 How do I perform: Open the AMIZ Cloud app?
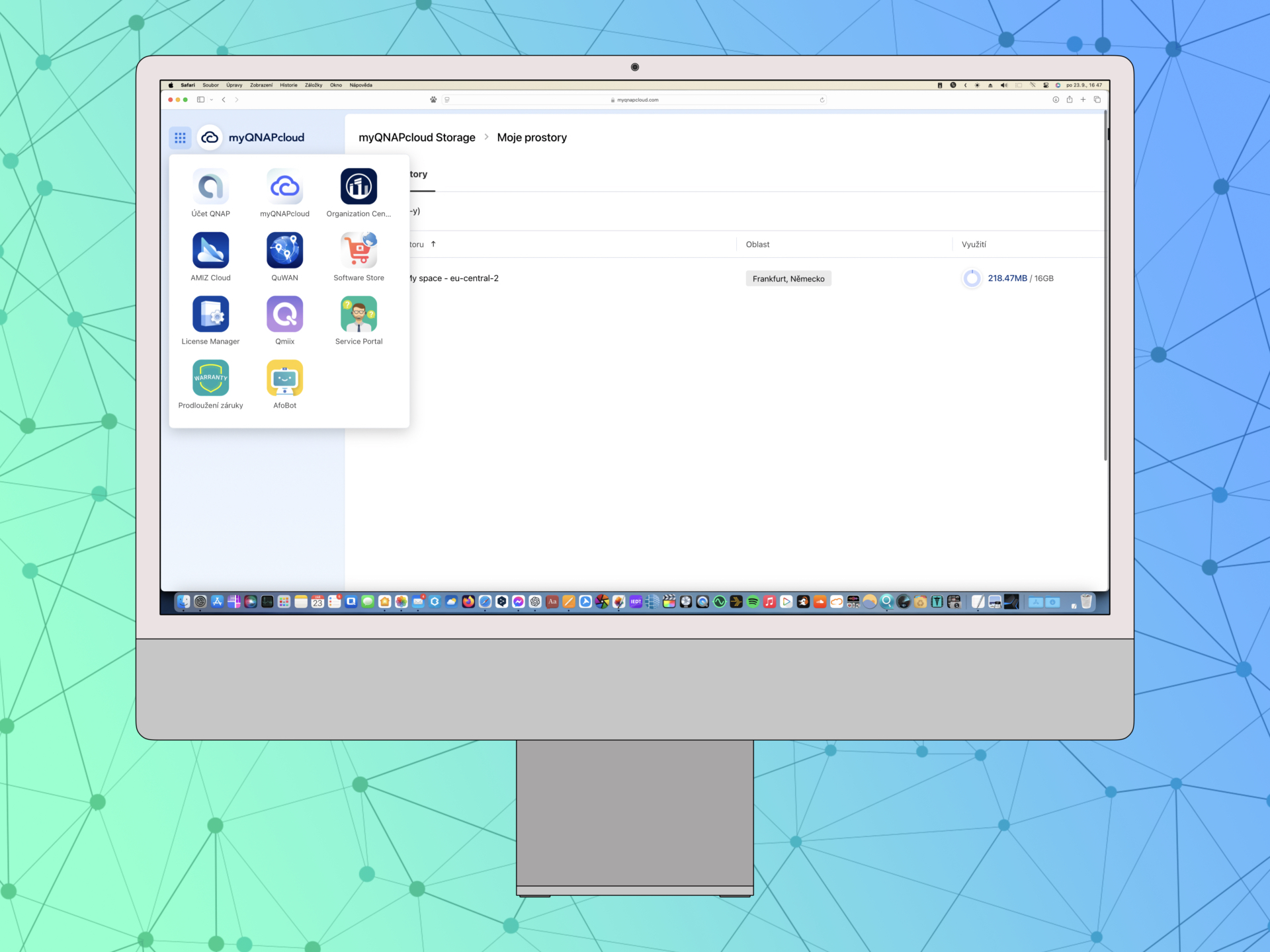[210, 251]
